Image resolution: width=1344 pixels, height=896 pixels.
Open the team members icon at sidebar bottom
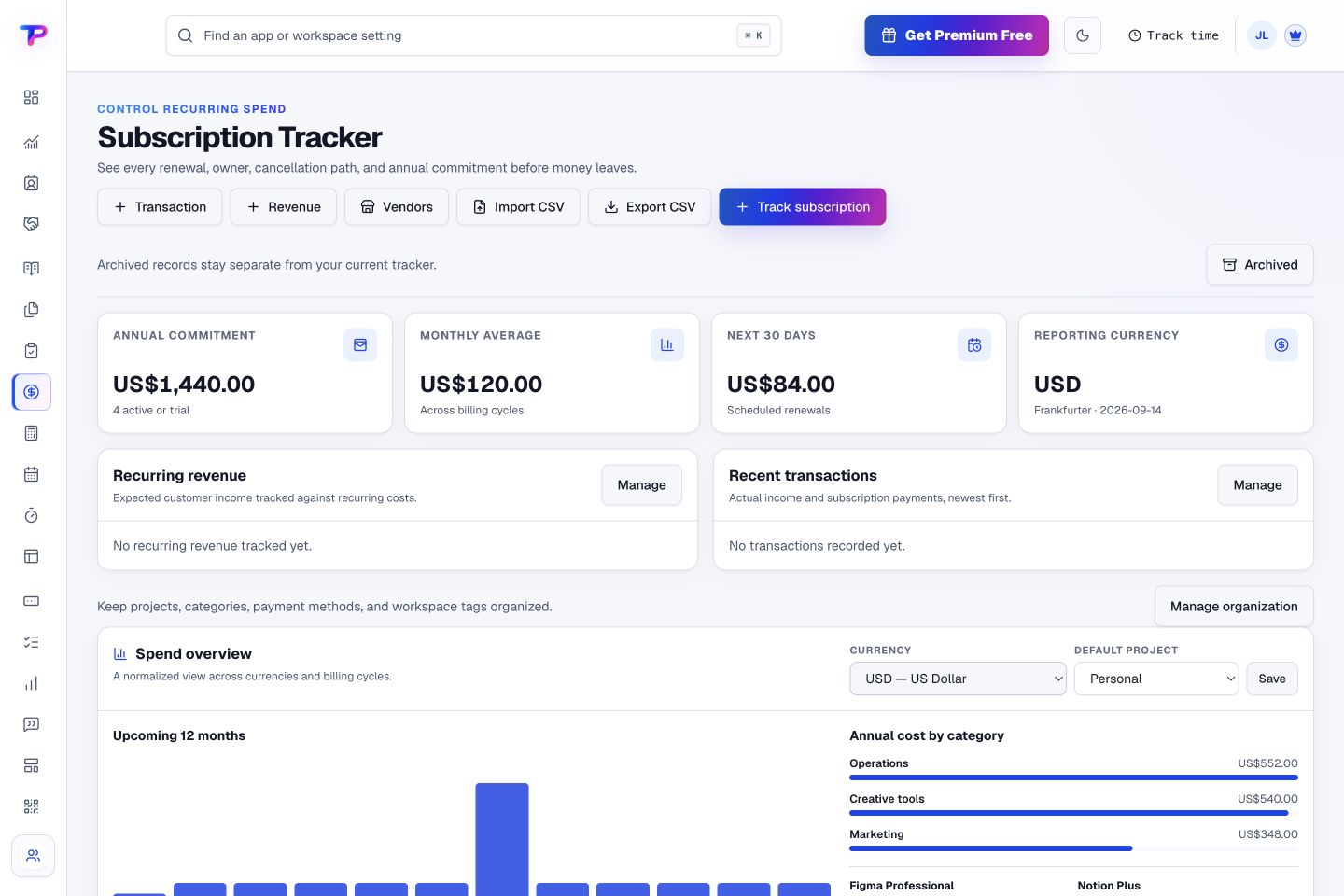click(x=33, y=856)
